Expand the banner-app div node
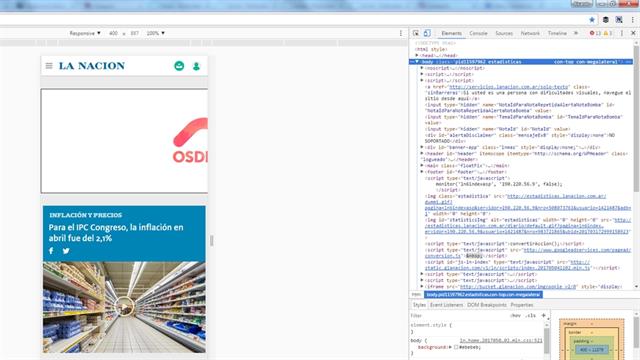This screenshot has height=360, width=640. (422, 147)
